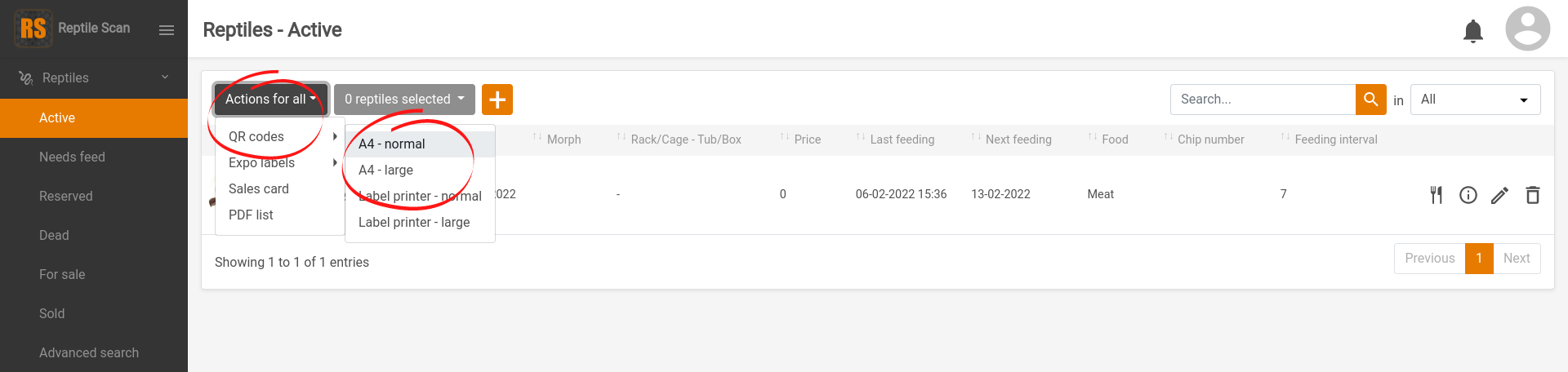Click the orange search magnifier button
This screenshot has width=1568, height=372.
click(x=1370, y=100)
